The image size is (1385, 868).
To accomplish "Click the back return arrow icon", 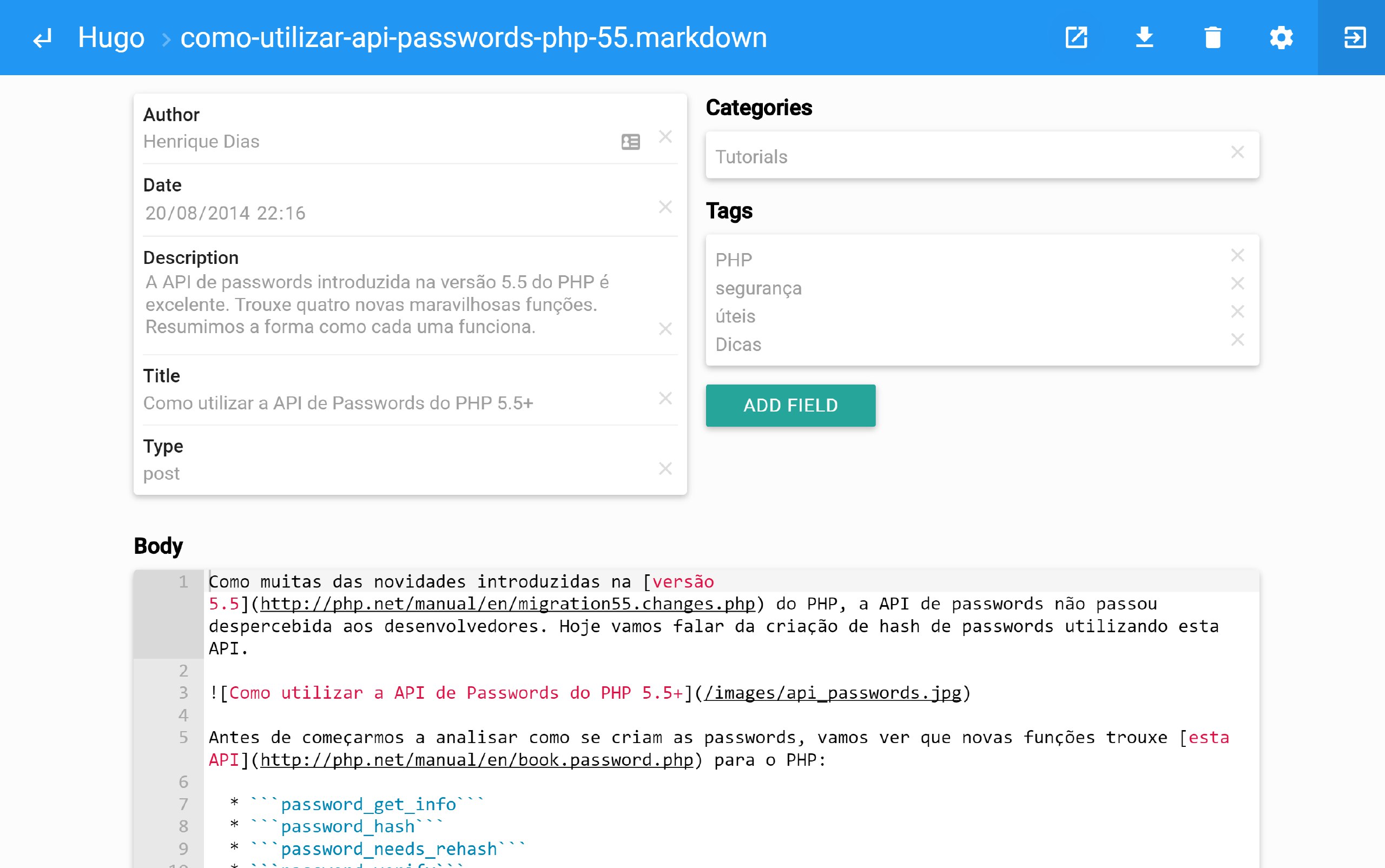I will [x=43, y=38].
